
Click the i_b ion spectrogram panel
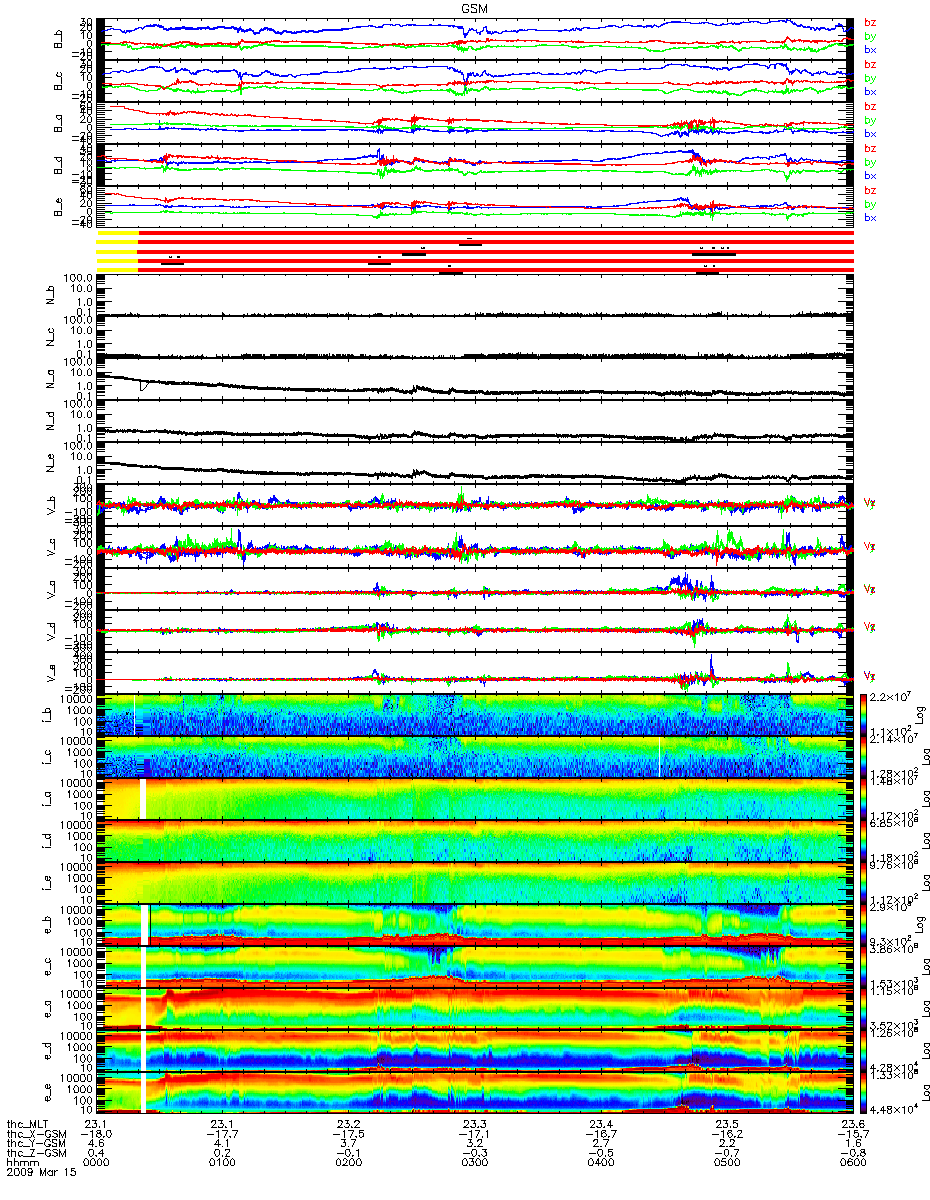[476, 714]
